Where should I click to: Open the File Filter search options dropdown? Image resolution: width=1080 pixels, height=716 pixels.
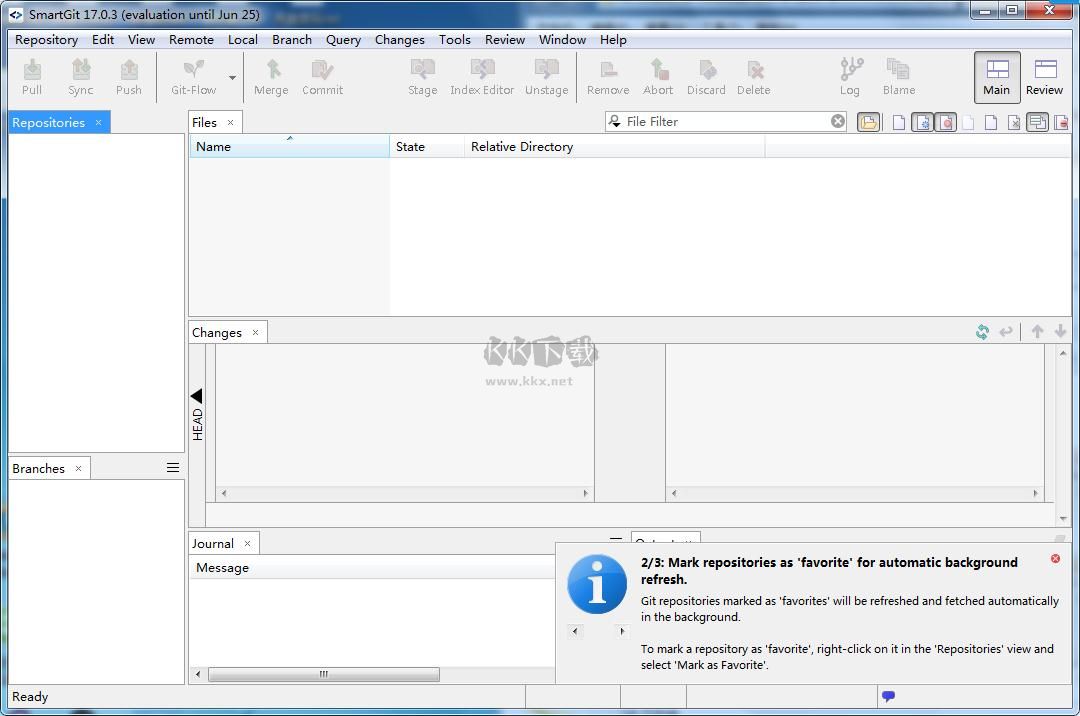point(614,122)
